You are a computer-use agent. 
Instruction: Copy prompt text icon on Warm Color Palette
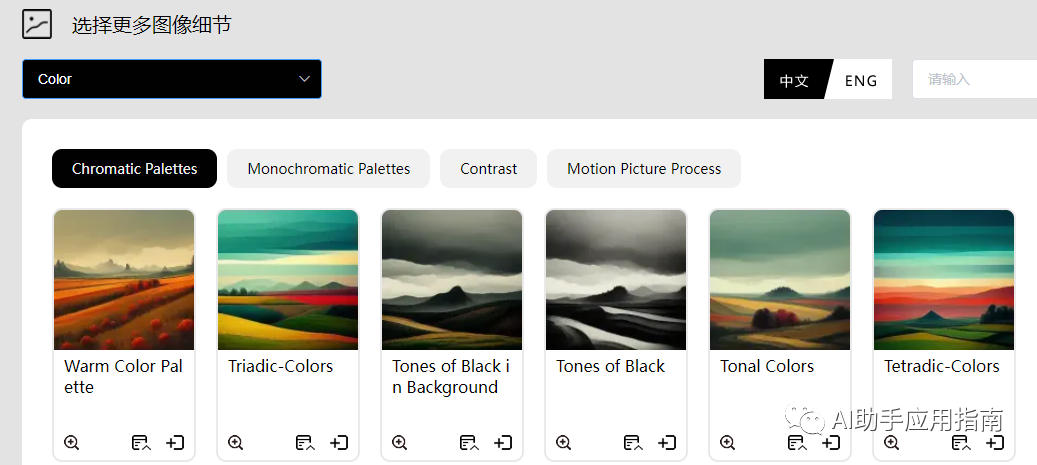141,443
